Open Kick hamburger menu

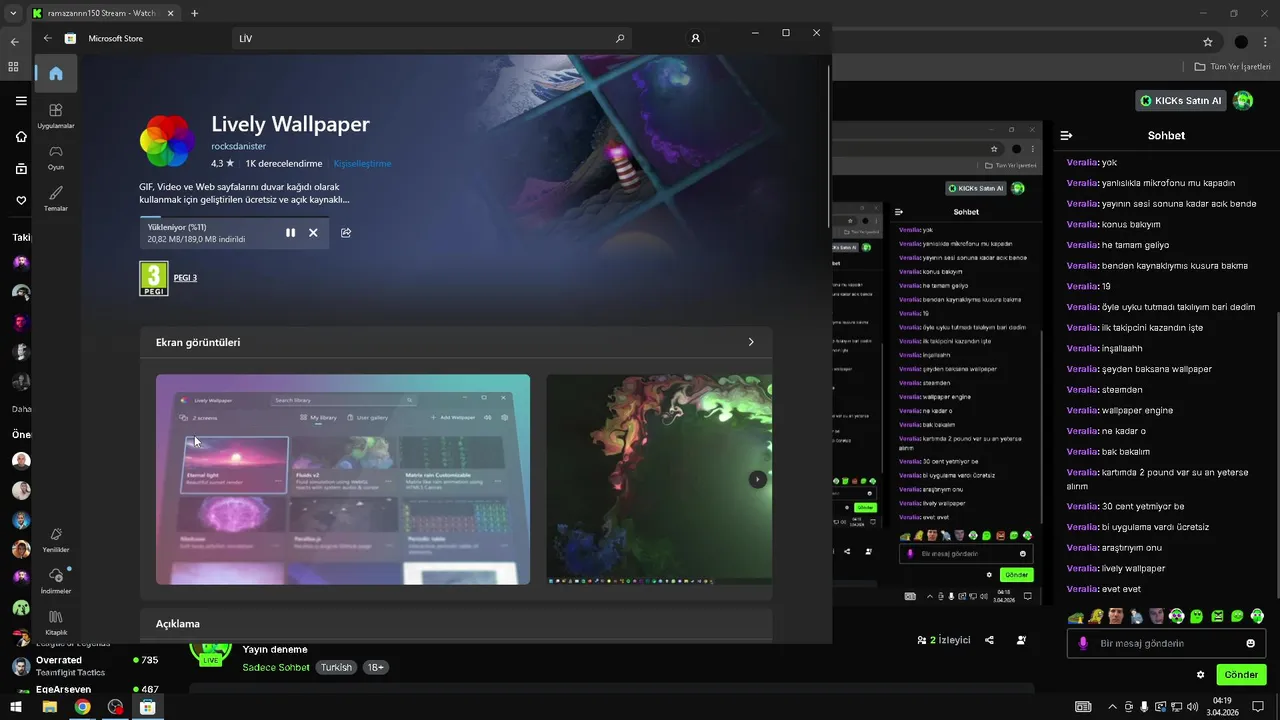click(21, 101)
